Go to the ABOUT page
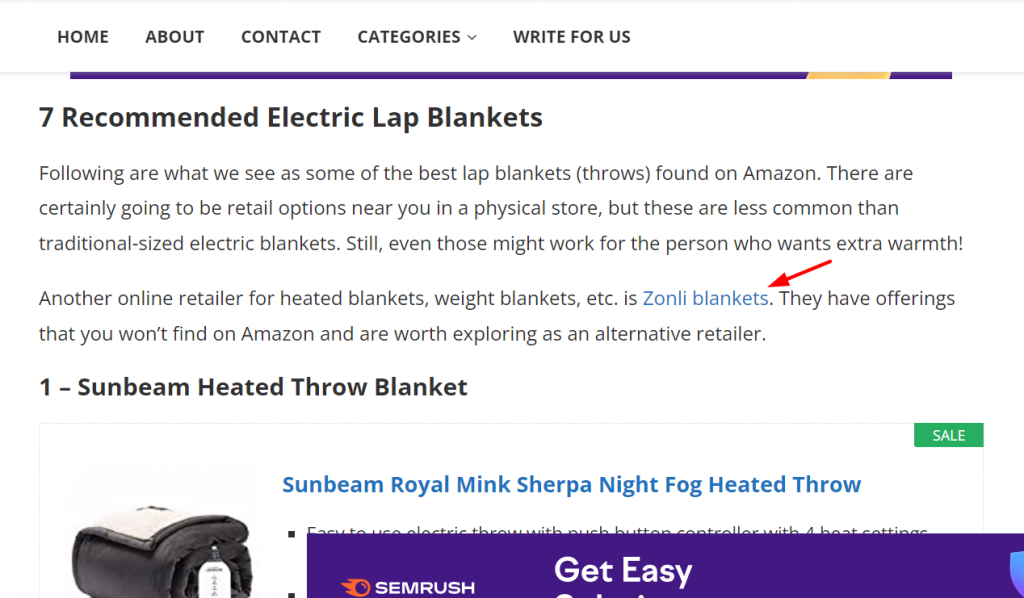Image resolution: width=1024 pixels, height=598 pixels. coord(174,37)
